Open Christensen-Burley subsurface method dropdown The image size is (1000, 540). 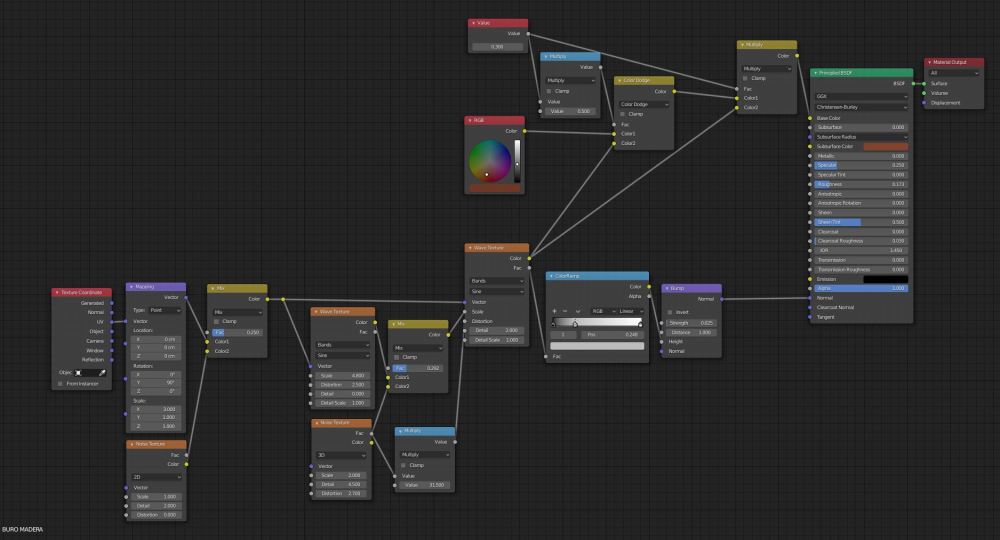tap(861, 107)
